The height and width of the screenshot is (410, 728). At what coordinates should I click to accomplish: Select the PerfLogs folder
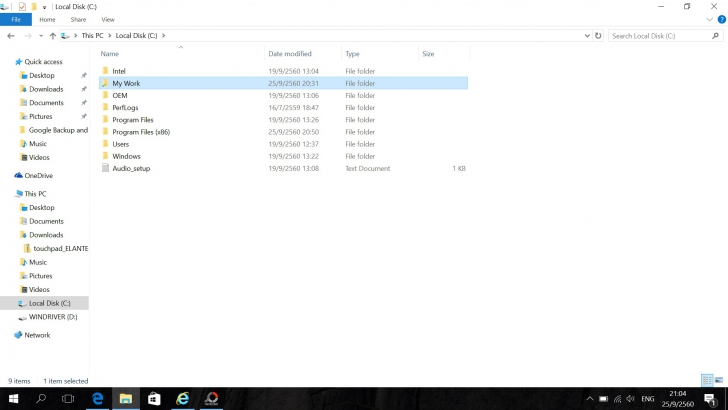pos(283,107)
